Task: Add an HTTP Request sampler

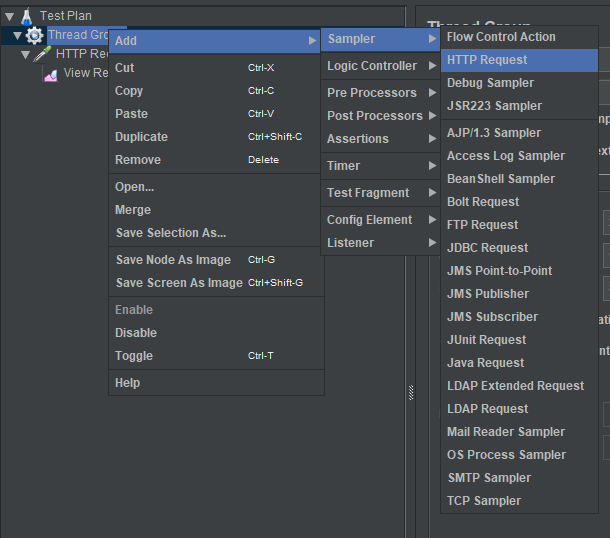Action: [519, 60]
